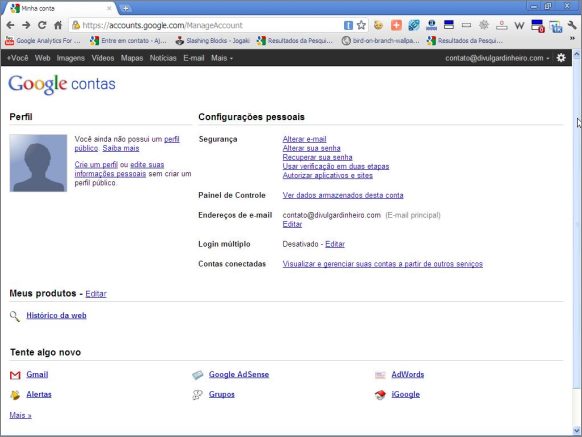Open the settings gear in Google bar
Image resolution: width=582 pixels, height=437 pixels.
click(x=561, y=58)
